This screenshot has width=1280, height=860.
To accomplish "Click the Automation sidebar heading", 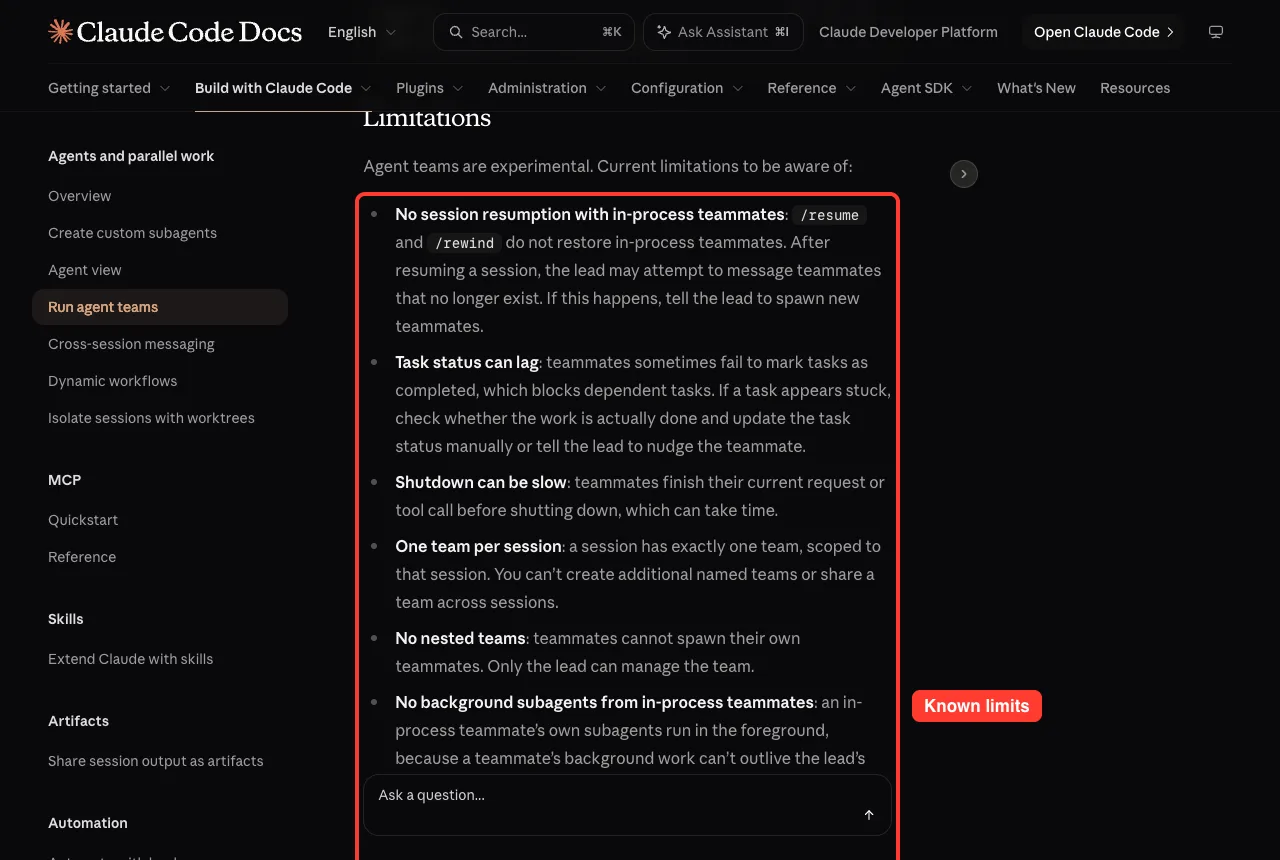I will point(88,823).
